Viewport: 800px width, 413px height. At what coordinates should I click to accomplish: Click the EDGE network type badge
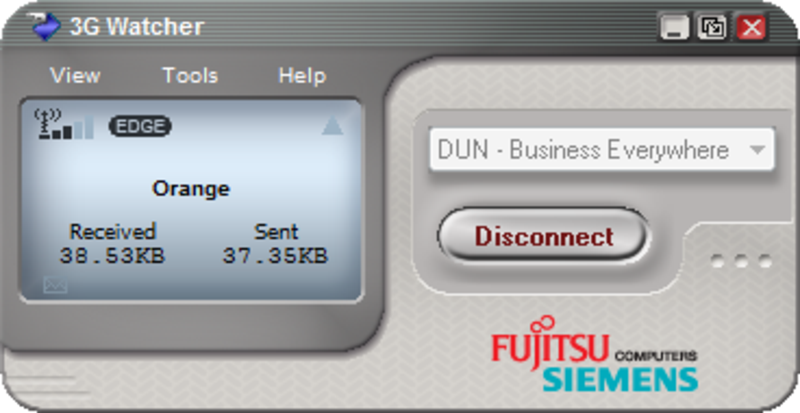pos(140,126)
